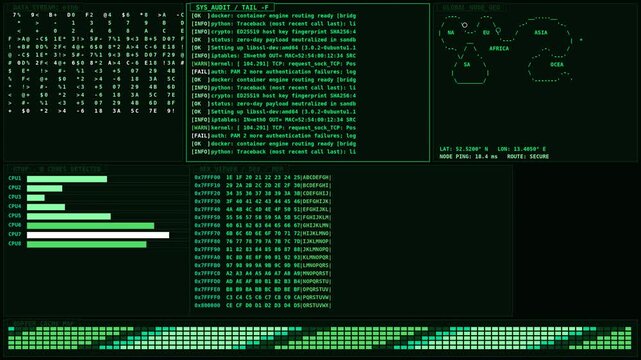641x360 pixels.
Task: Select hex address 0x7FFFC0
Action: [207, 273]
